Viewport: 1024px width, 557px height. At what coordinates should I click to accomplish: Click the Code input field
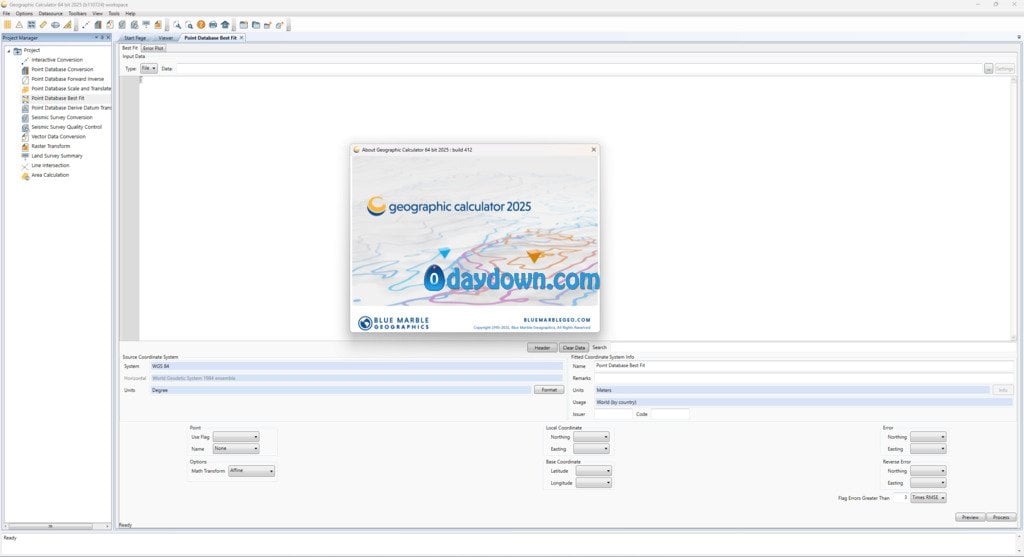(670, 414)
